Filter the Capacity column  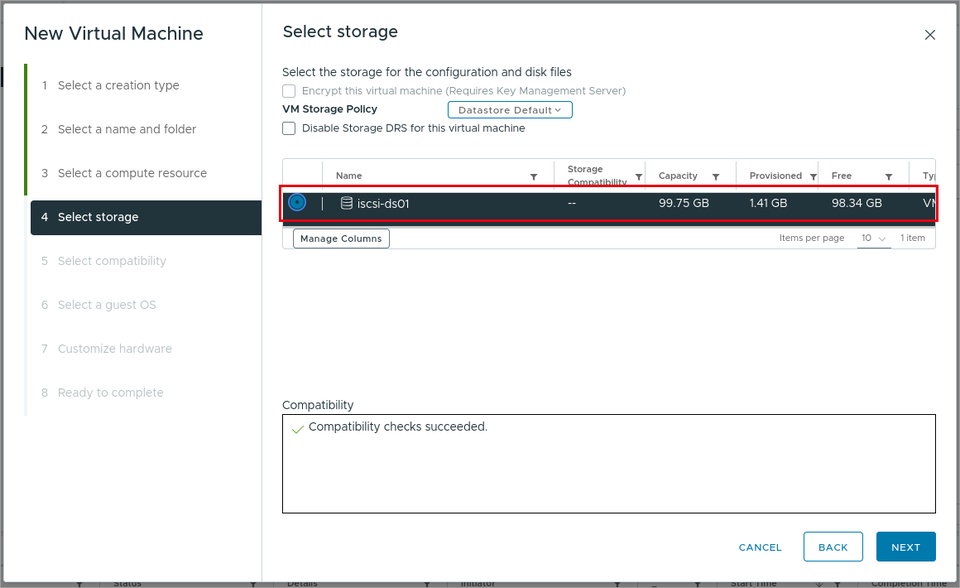(716, 176)
